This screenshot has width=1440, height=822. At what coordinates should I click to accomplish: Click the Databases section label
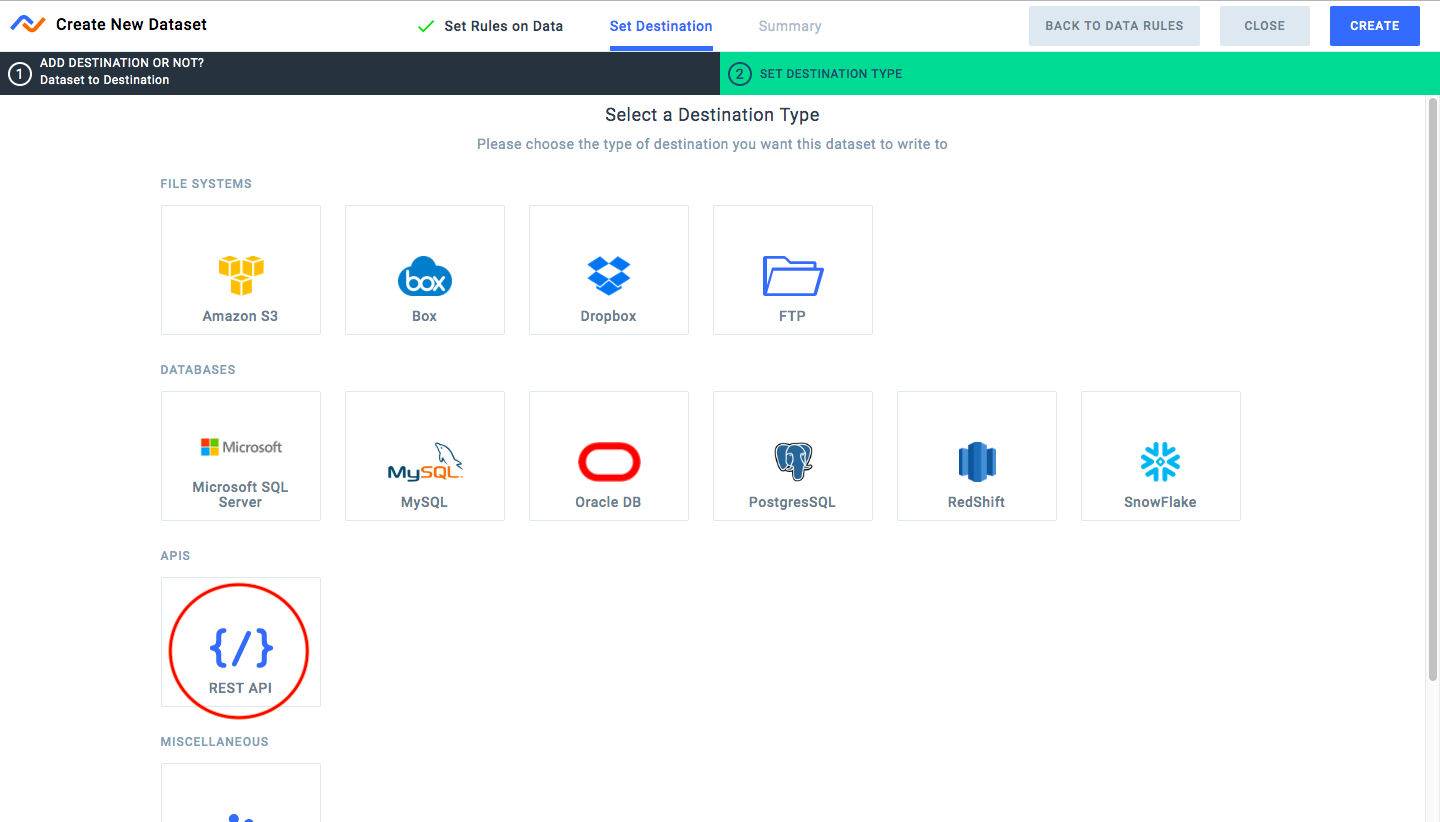pyautogui.click(x=198, y=370)
